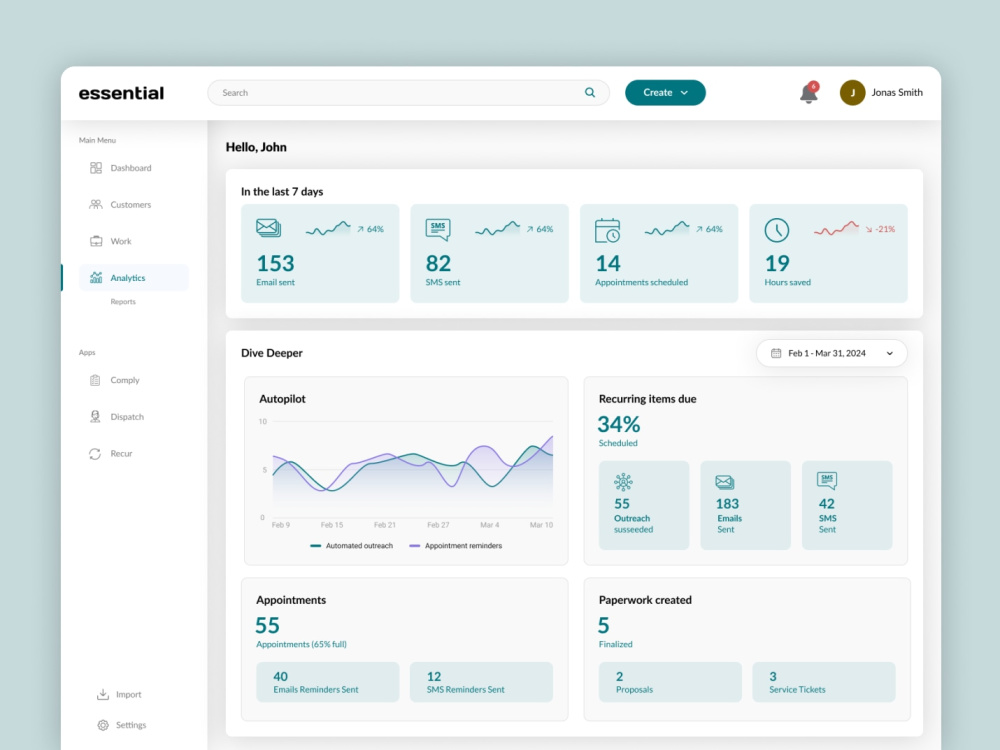This screenshot has width=1000, height=750.
Task: Click the Recur refresh icon
Action: click(95, 453)
